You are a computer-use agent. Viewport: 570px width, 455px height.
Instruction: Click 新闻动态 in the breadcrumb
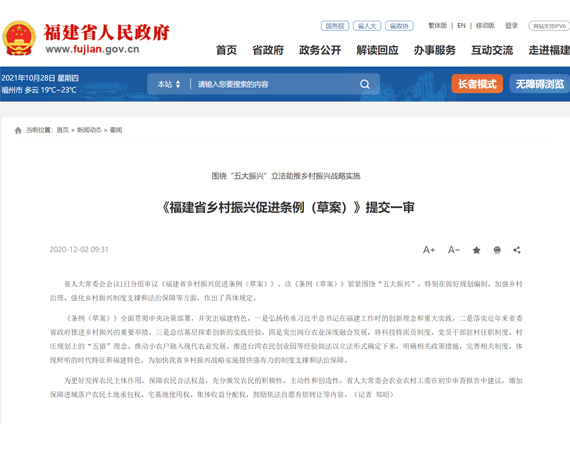click(x=89, y=130)
